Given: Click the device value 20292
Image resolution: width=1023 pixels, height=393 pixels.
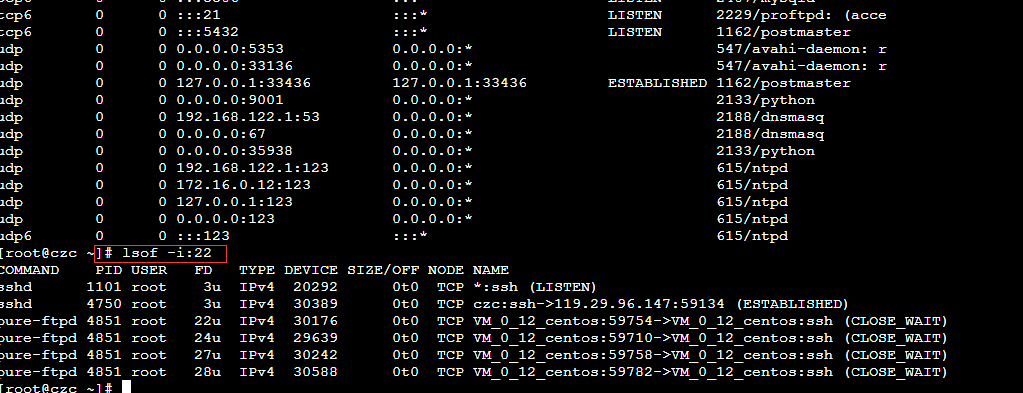Looking at the screenshot, I should 315,287.
